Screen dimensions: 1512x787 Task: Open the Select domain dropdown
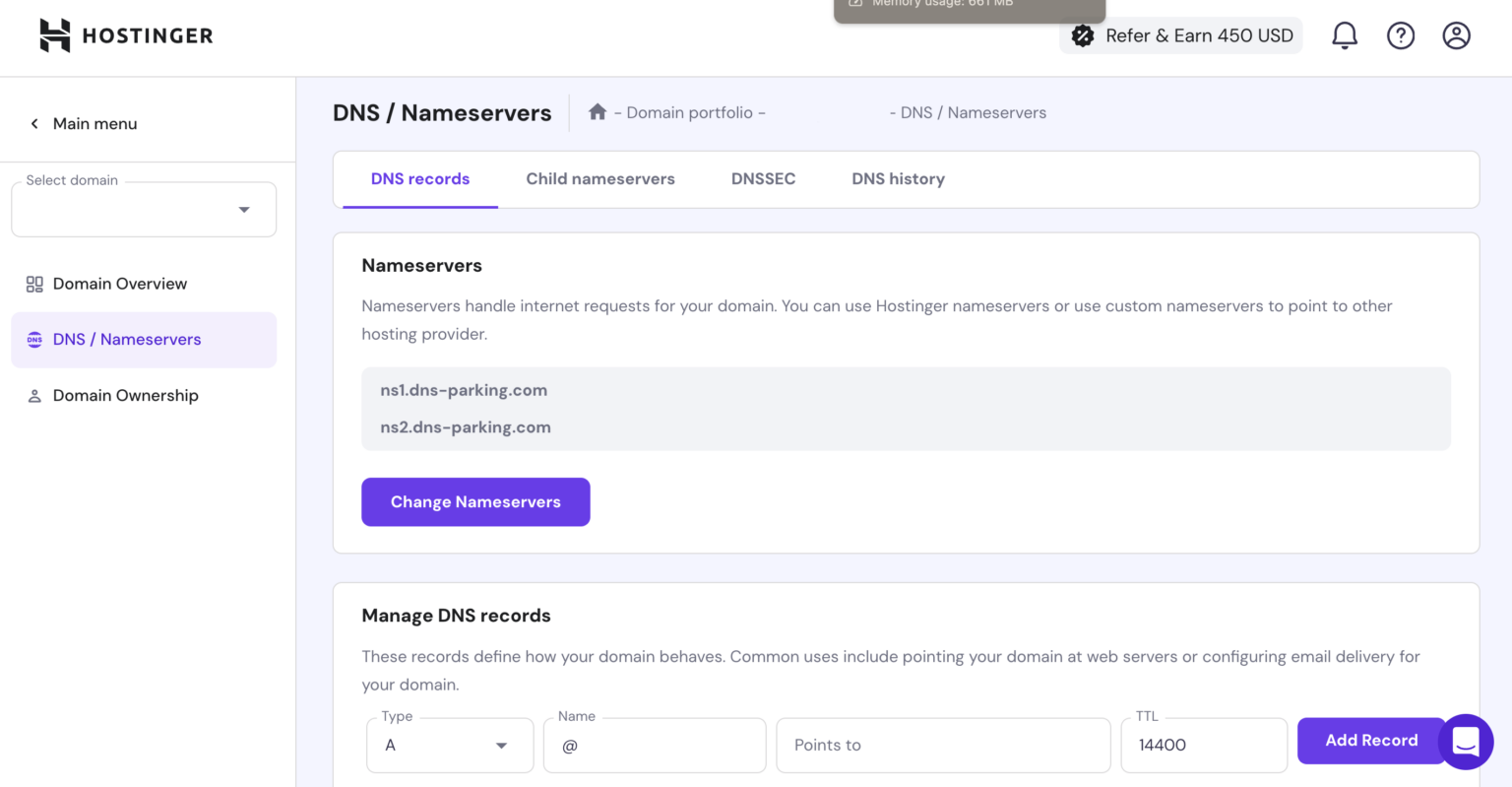143,209
